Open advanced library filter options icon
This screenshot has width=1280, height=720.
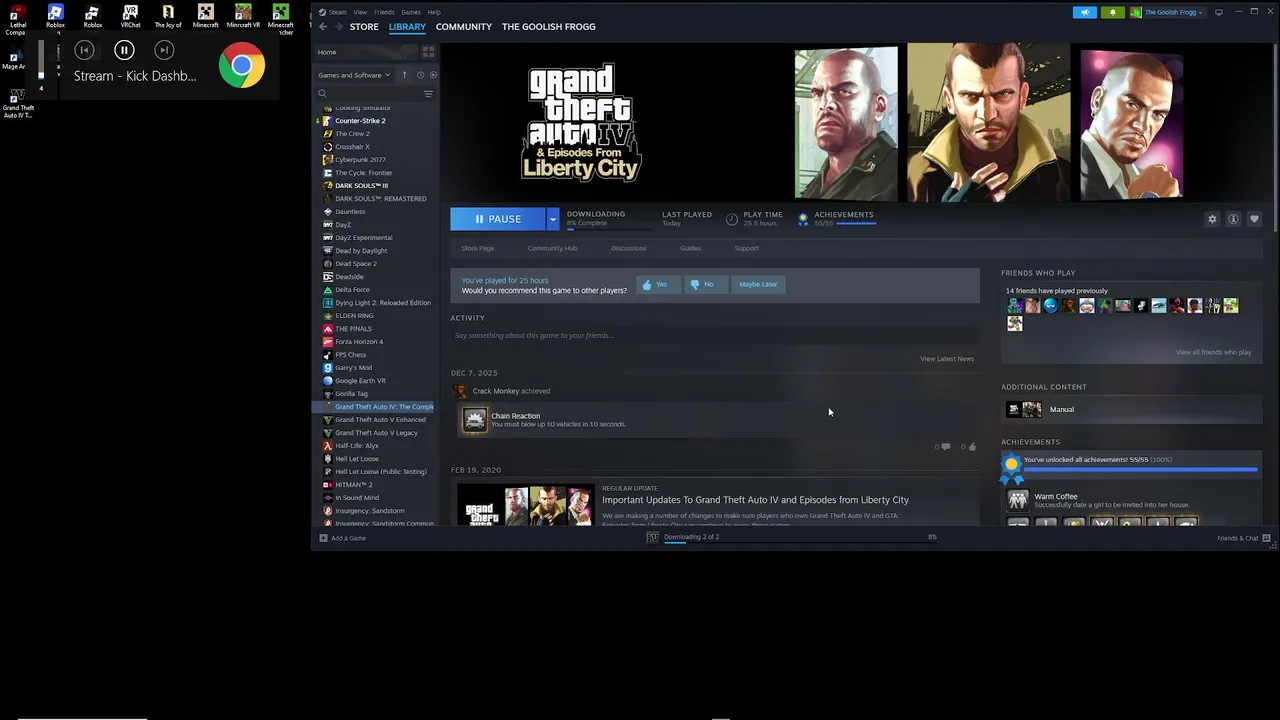pyautogui.click(x=428, y=94)
